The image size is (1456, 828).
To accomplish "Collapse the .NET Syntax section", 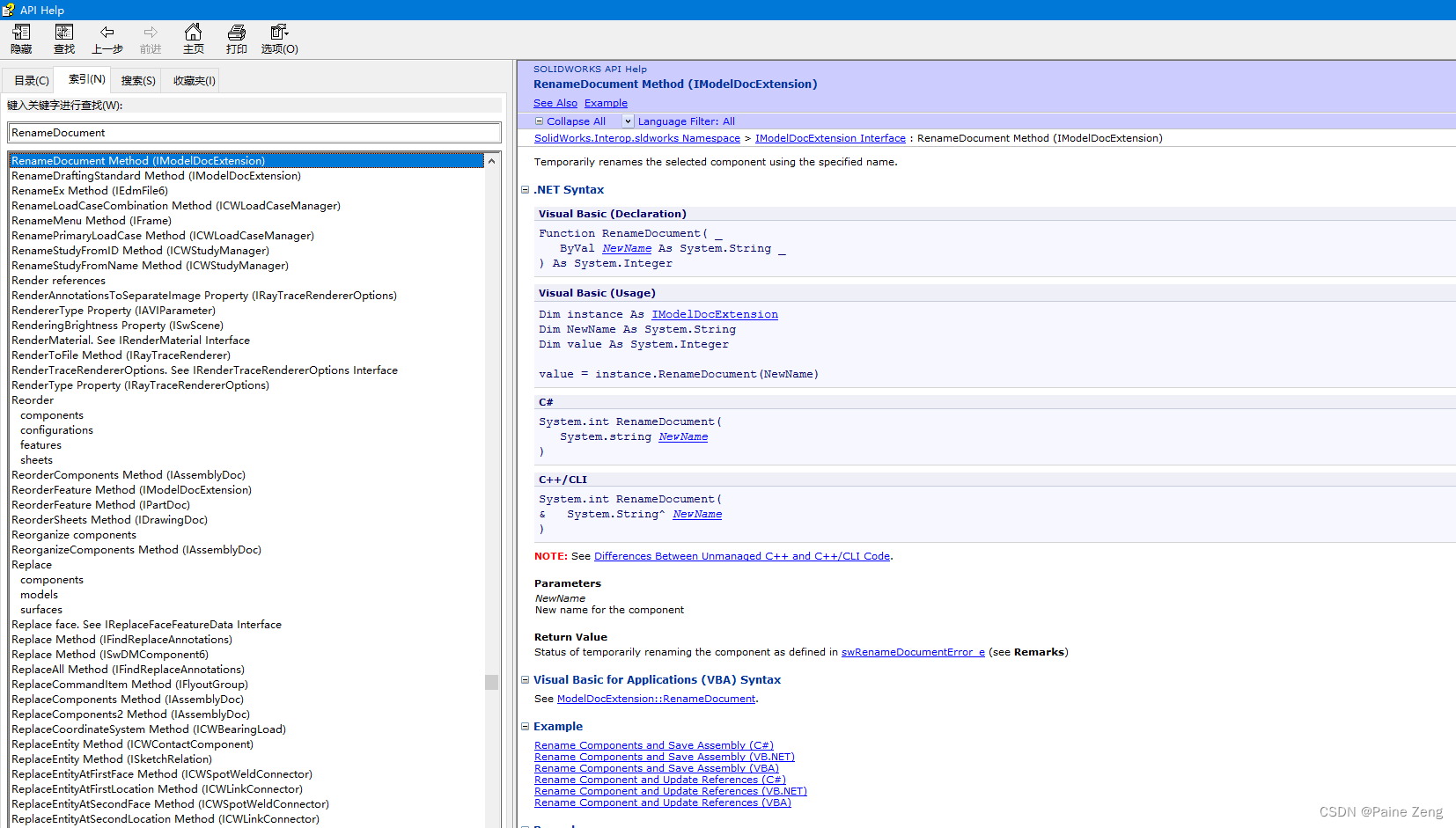I will click(526, 190).
